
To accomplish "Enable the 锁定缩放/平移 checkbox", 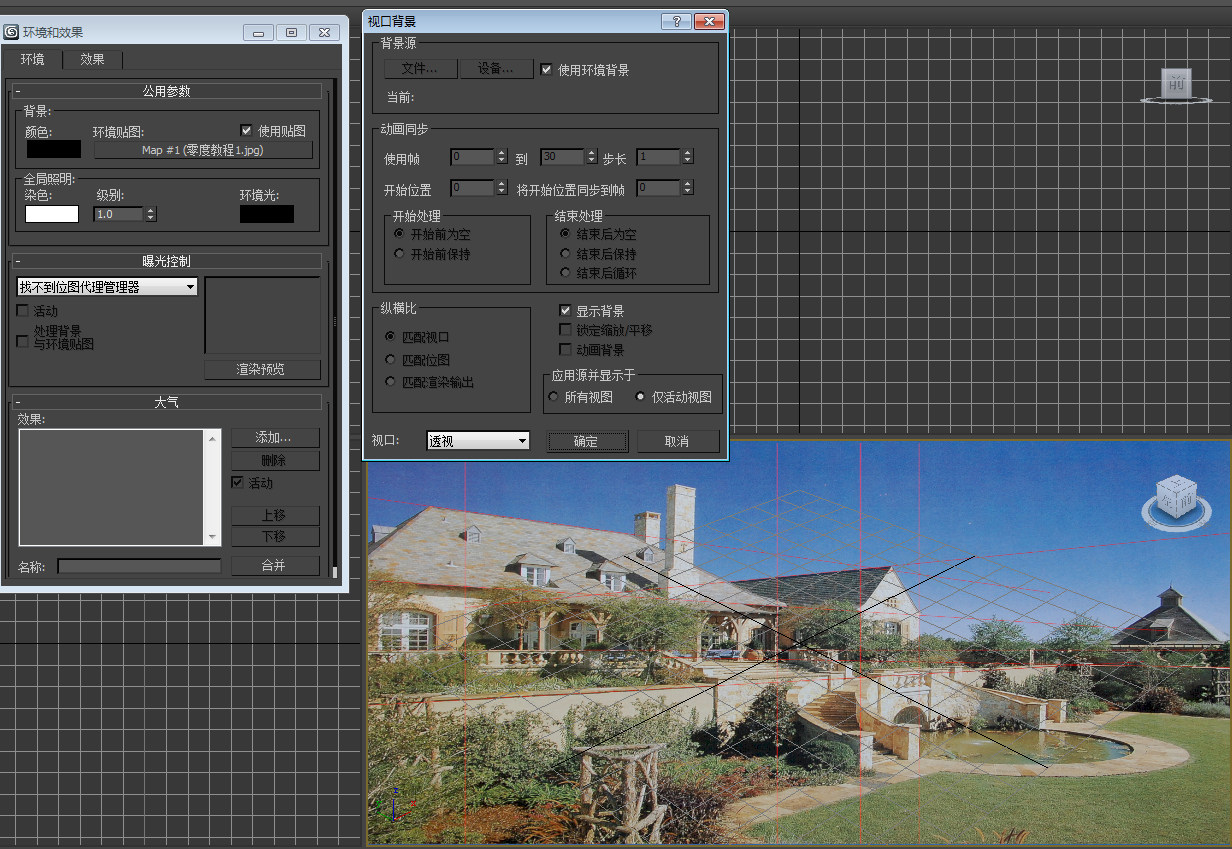I will coord(566,330).
